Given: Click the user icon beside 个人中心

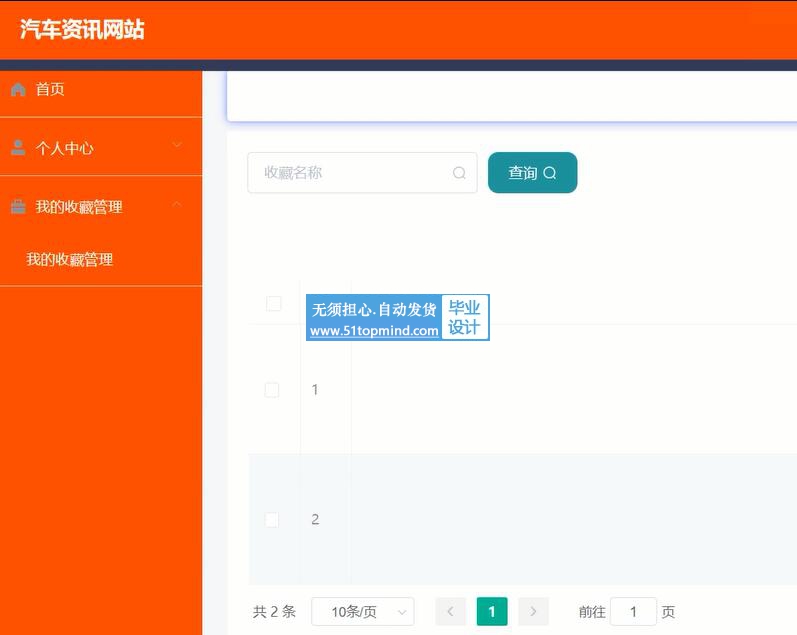Looking at the screenshot, I should [x=18, y=147].
